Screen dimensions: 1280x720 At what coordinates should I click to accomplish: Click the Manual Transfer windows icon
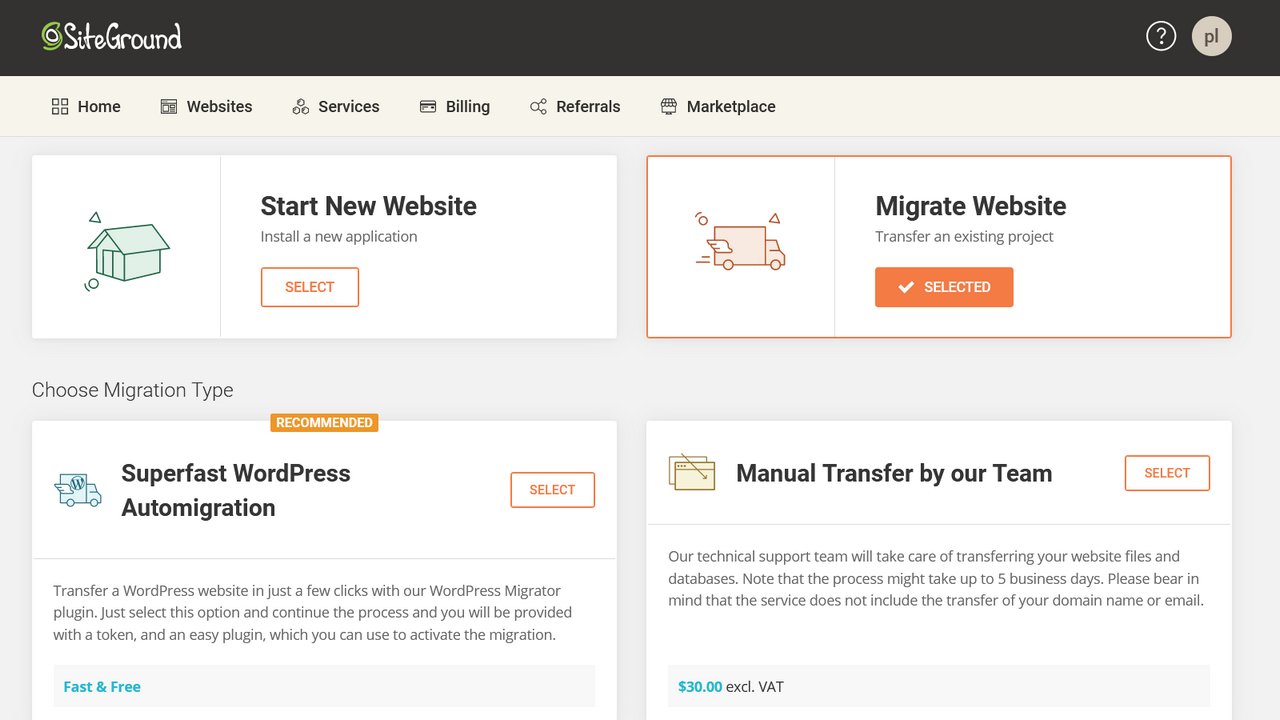tap(692, 472)
